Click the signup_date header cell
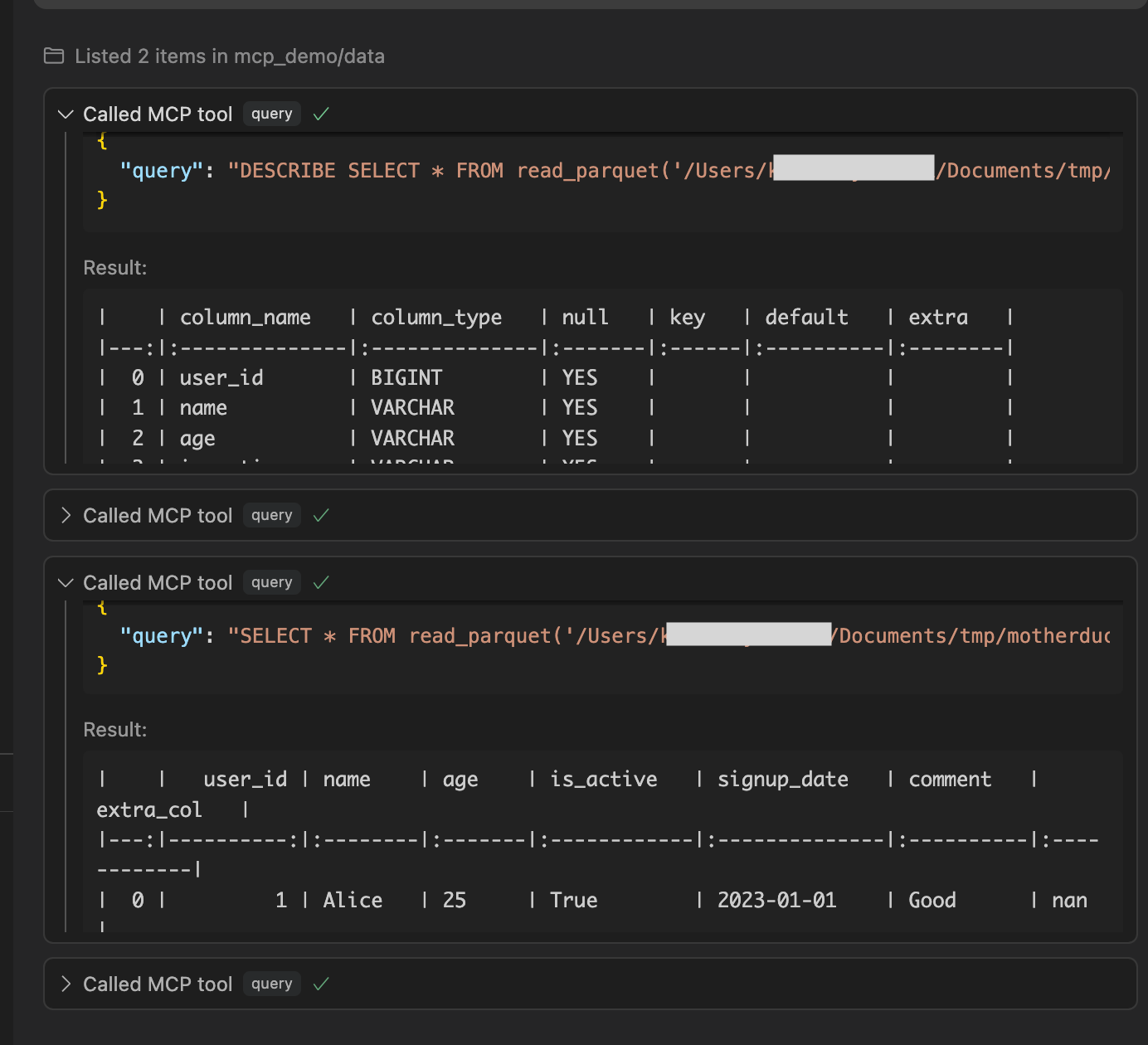 783,780
